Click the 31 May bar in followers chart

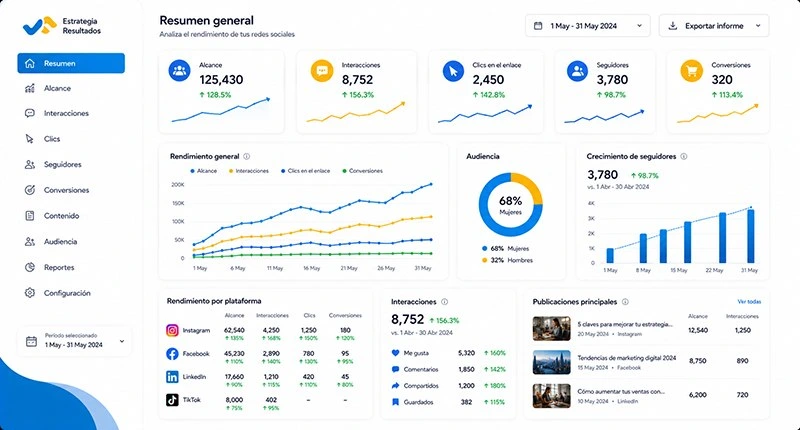click(751, 236)
